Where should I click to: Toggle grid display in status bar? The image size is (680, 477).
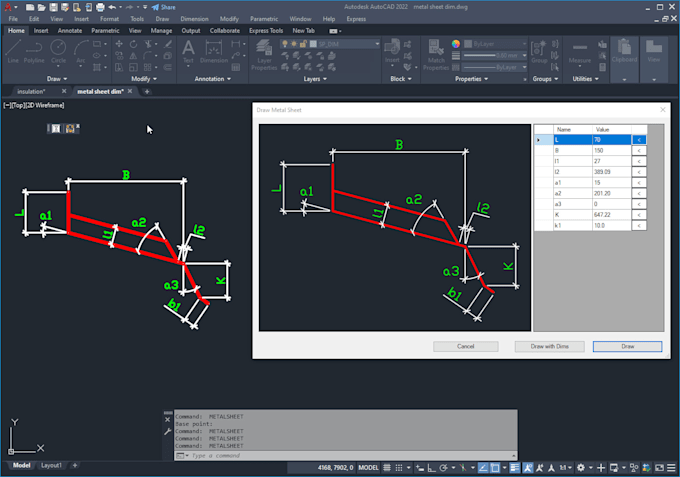click(x=387, y=467)
